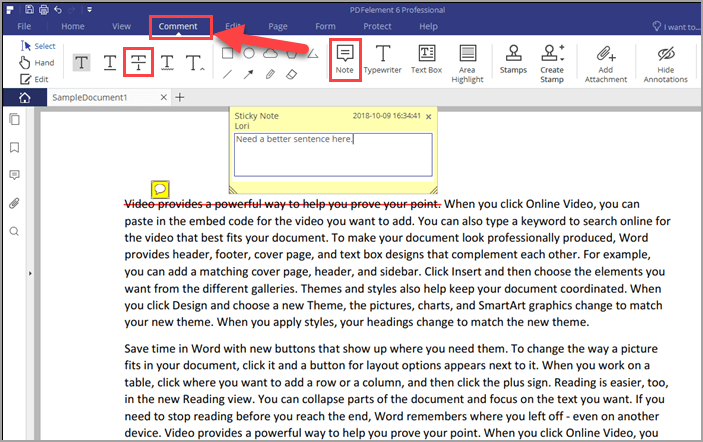This screenshot has height=442, width=703.
Task: Open the bookmarks panel
Action: [15, 147]
